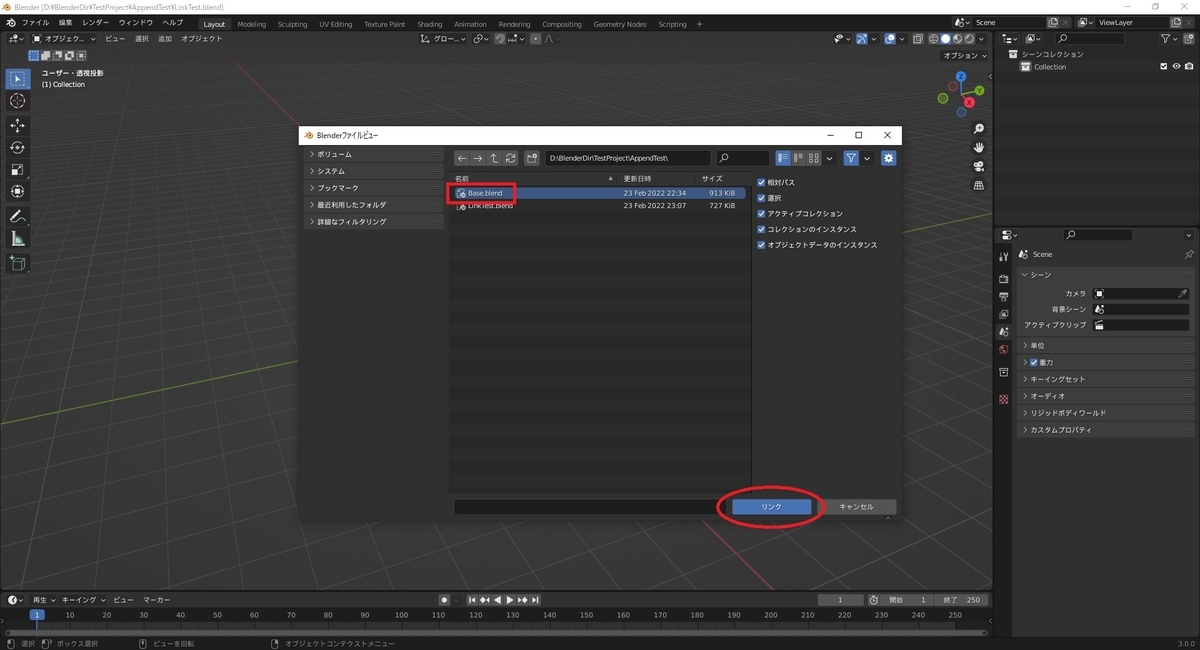
Task: Select the Move tool
Action: click(x=17, y=125)
